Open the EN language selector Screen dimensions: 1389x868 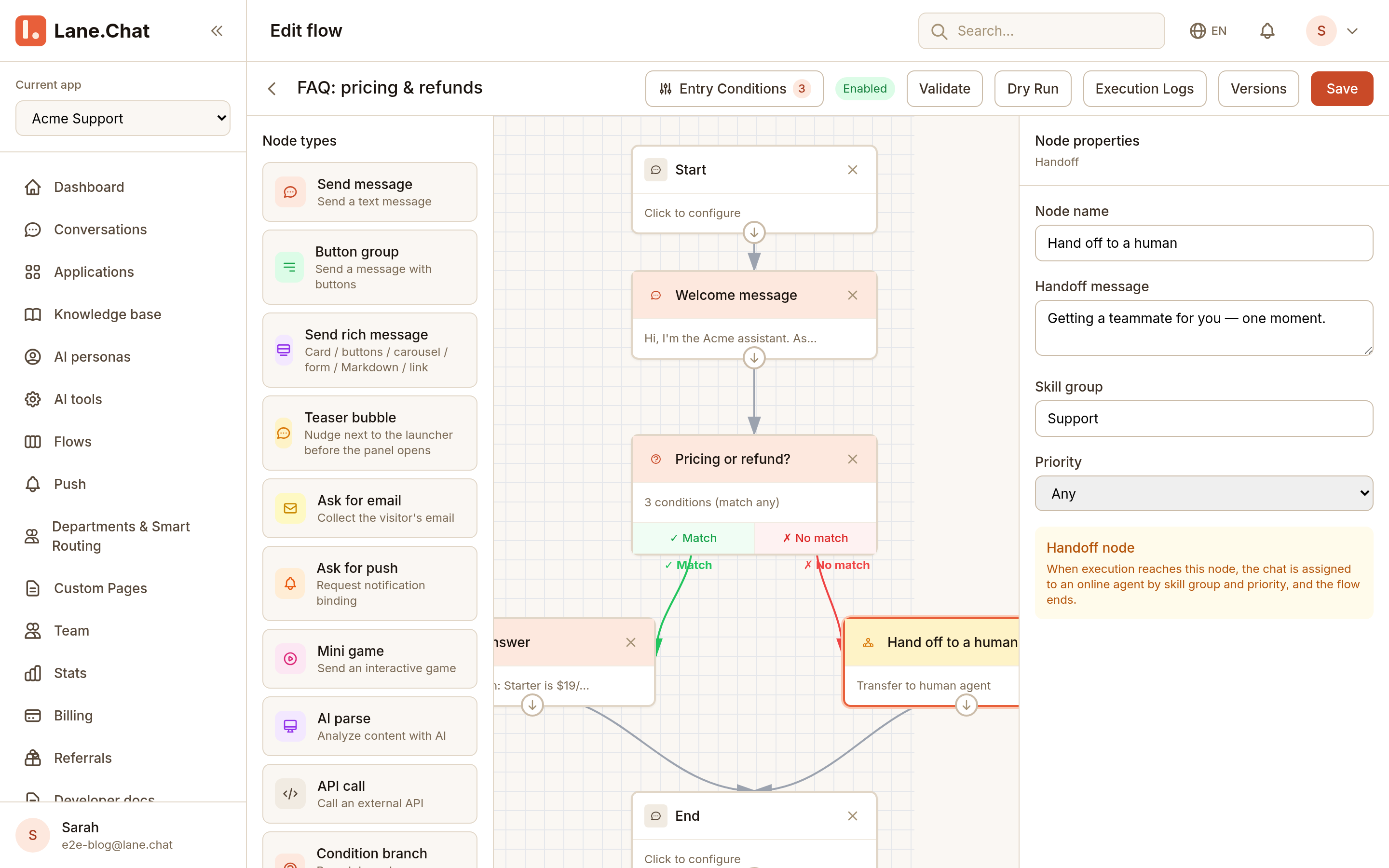click(1208, 31)
